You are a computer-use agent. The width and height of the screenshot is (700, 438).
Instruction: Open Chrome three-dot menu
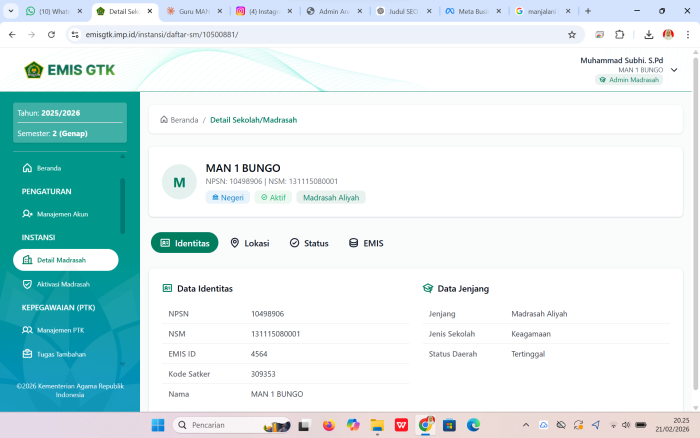pyautogui.click(x=687, y=34)
